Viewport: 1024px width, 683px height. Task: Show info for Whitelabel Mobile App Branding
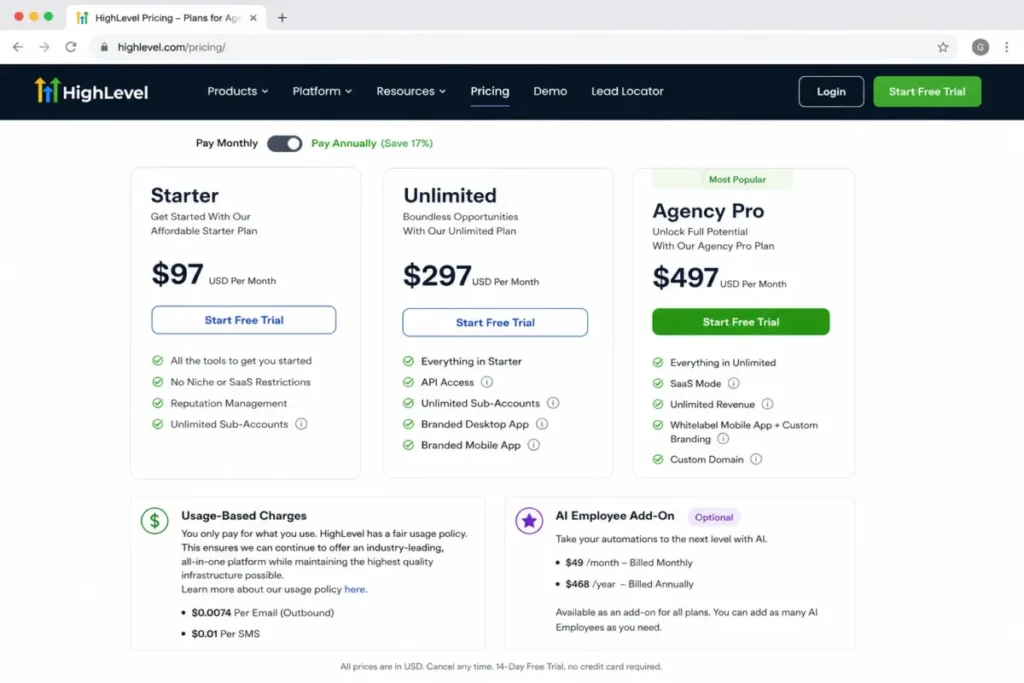point(723,439)
